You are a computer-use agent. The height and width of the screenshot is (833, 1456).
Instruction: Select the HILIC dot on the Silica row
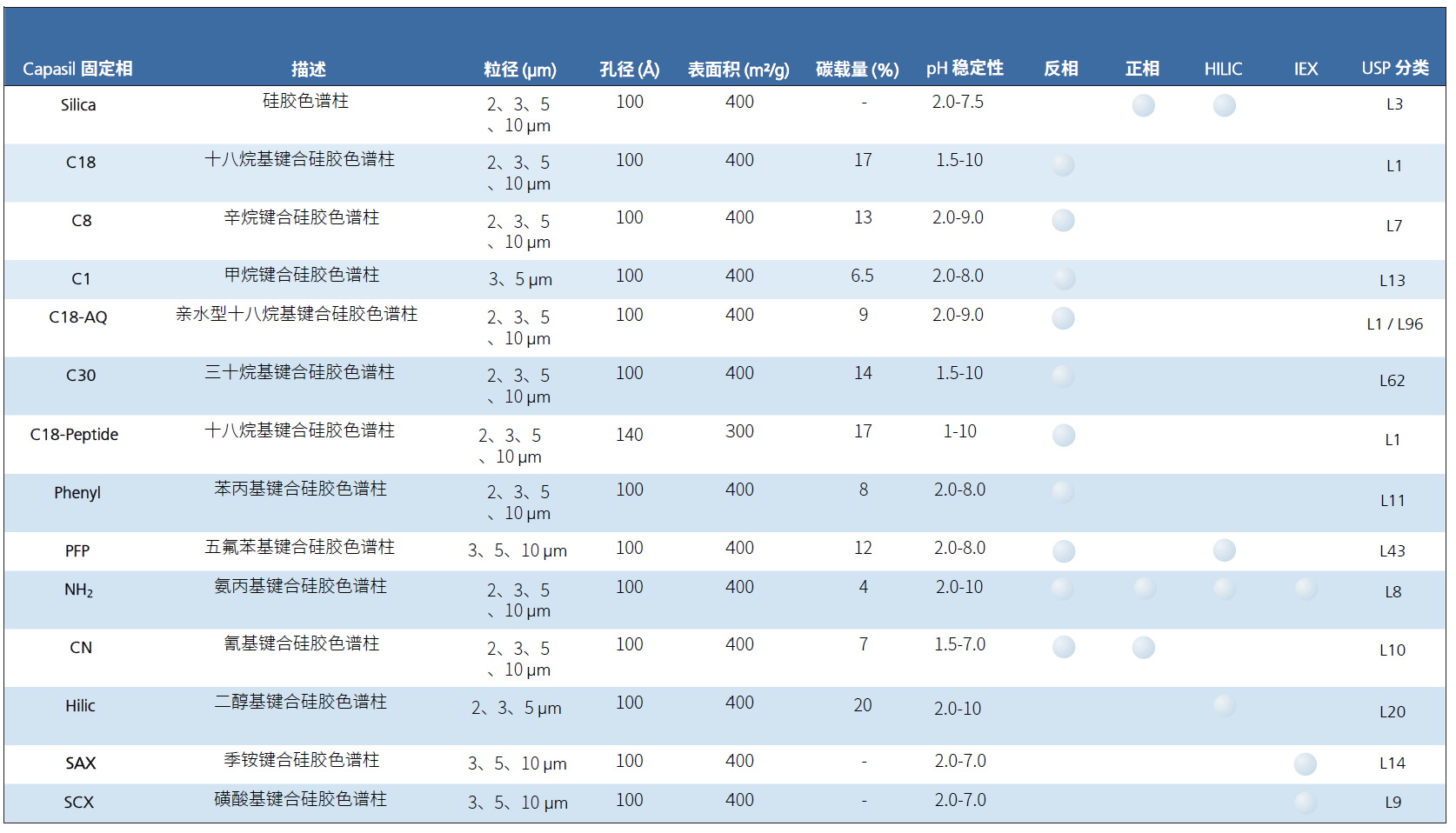pyautogui.click(x=1224, y=105)
